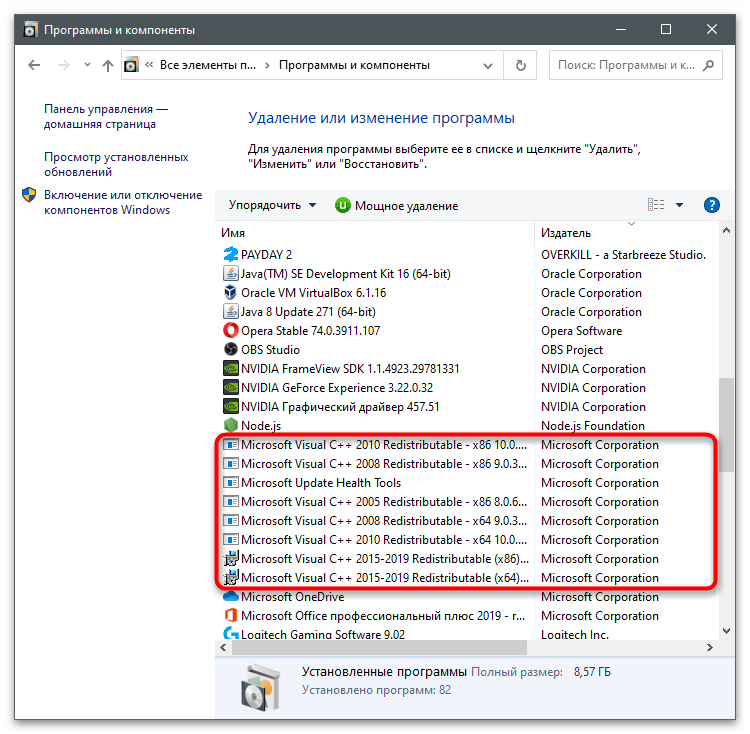Click the Visual C++ 2010 x64 icon

tap(231, 540)
